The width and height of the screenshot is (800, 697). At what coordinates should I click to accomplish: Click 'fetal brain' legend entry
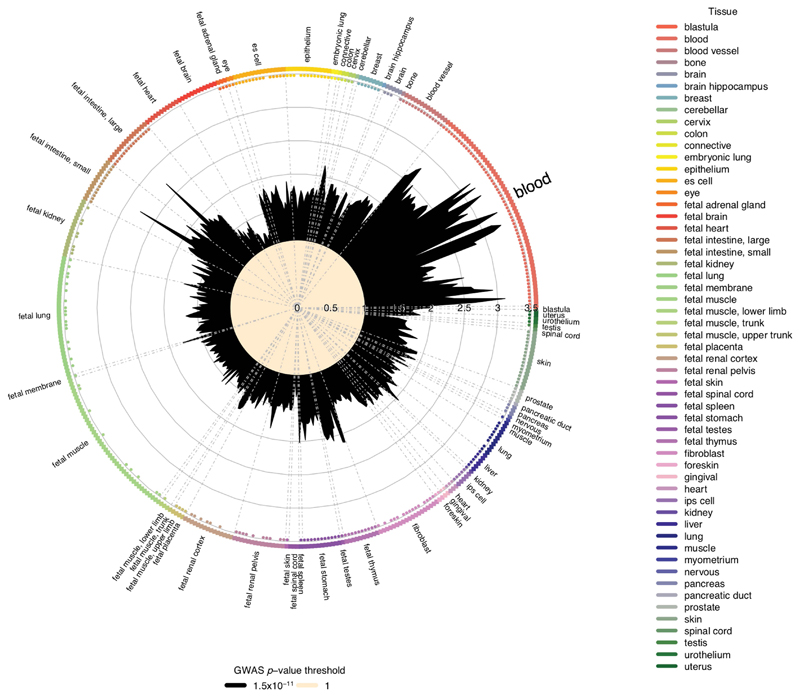[x=706, y=217]
